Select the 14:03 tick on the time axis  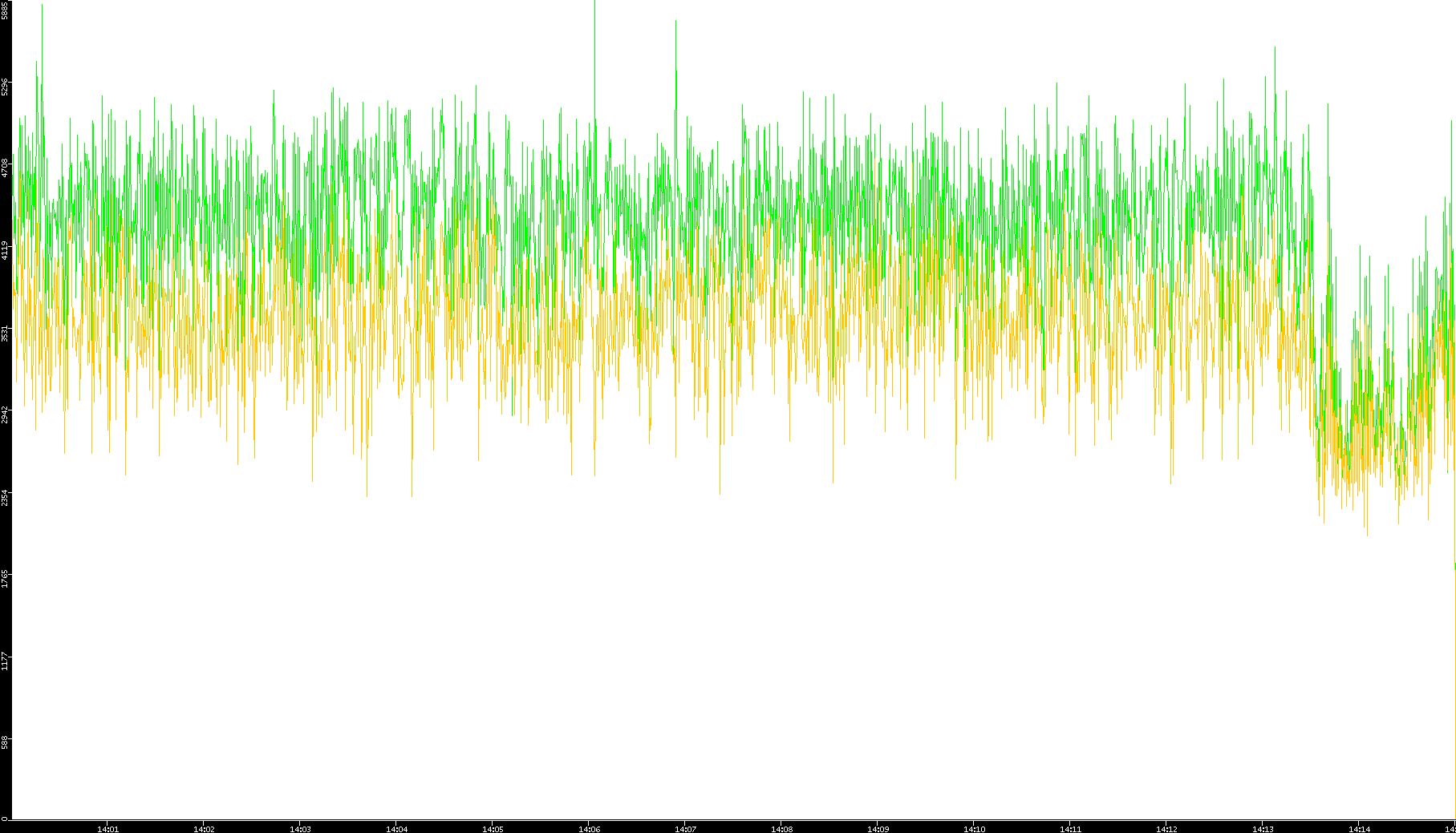point(300,829)
